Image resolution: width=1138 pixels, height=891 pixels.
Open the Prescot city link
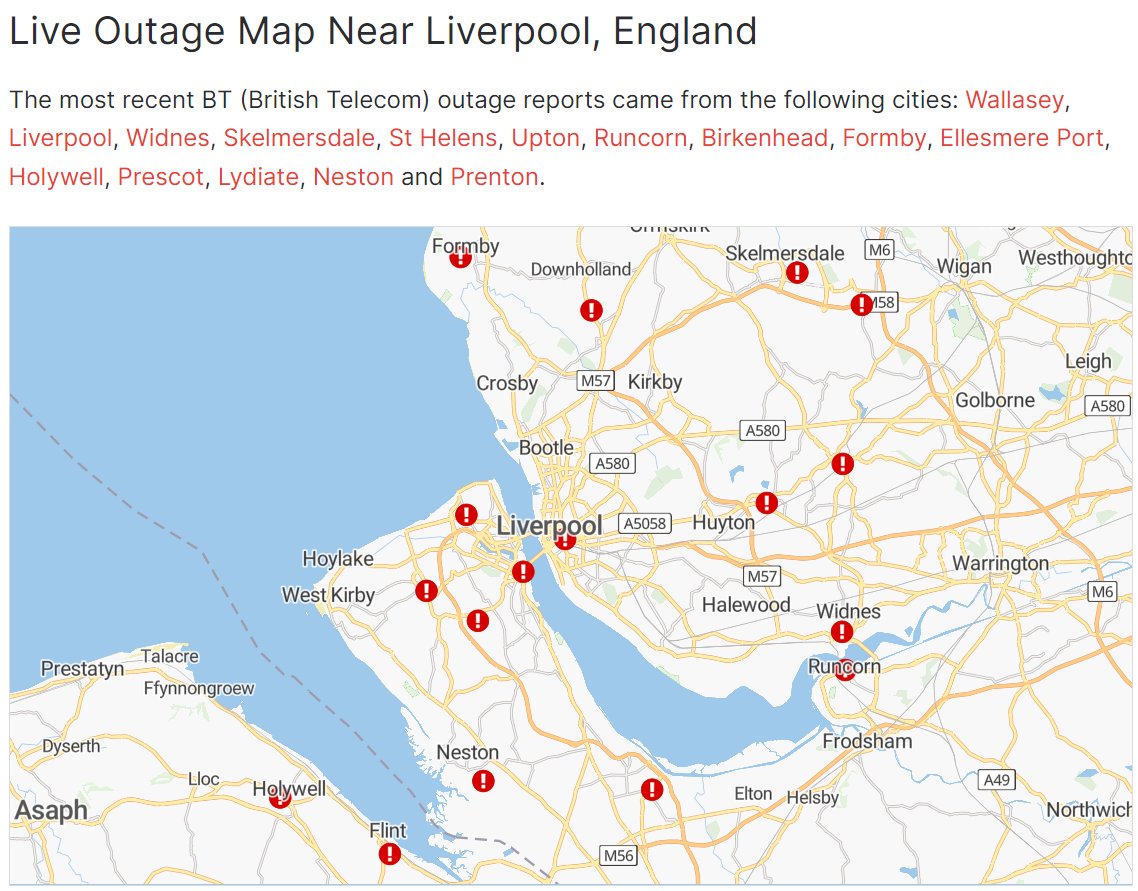point(160,177)
